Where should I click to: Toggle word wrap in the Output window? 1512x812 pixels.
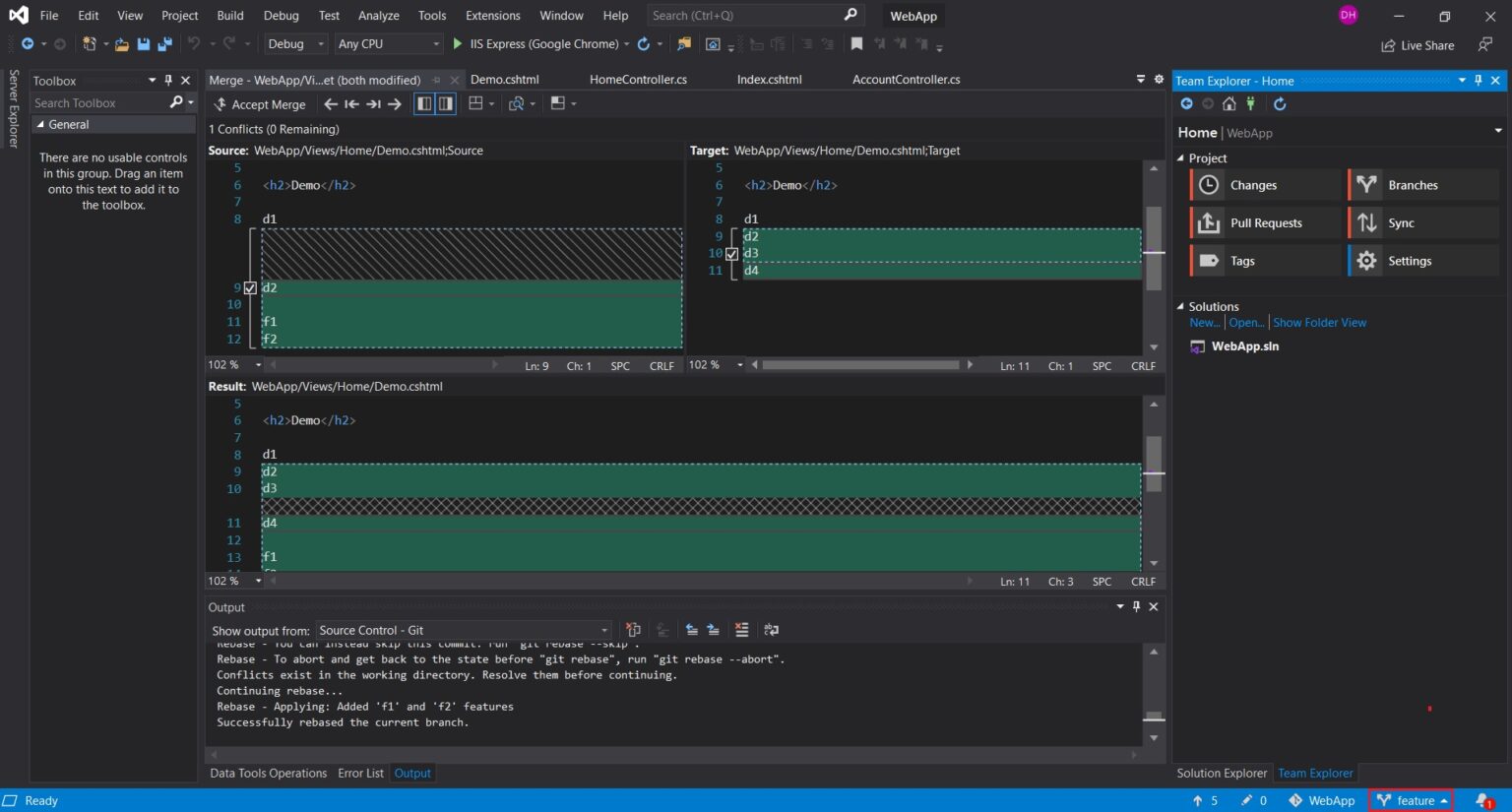click(x=771, y=630)
